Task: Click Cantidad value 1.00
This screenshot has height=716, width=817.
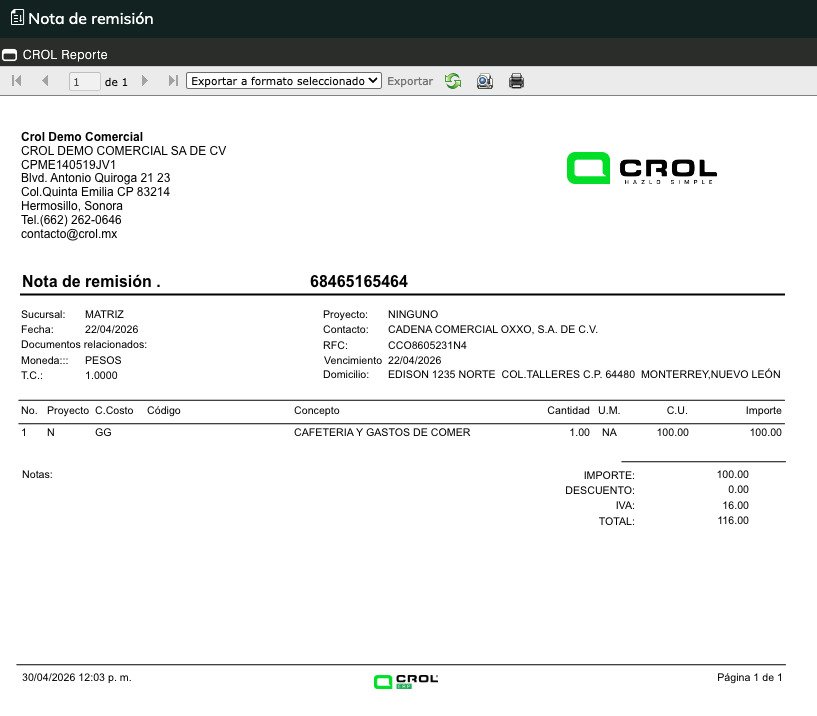Action: click(579, 432)
